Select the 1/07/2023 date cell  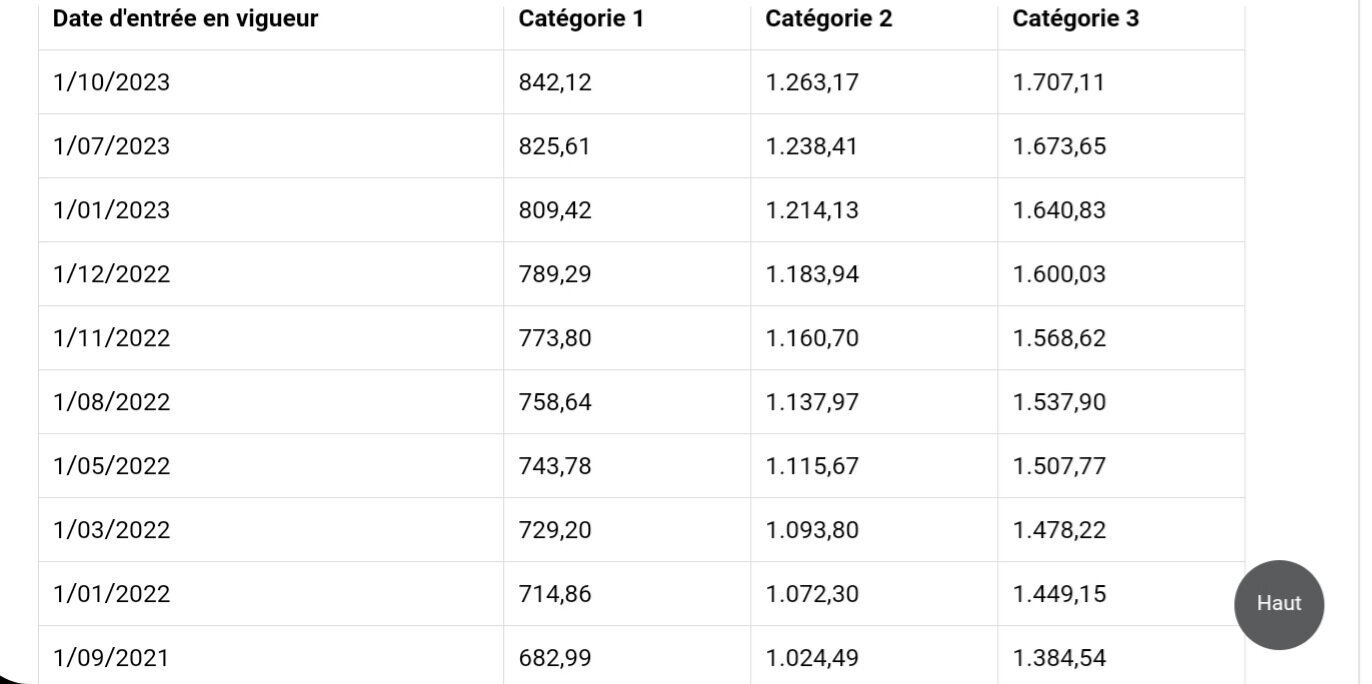click(x=111, y=146)
